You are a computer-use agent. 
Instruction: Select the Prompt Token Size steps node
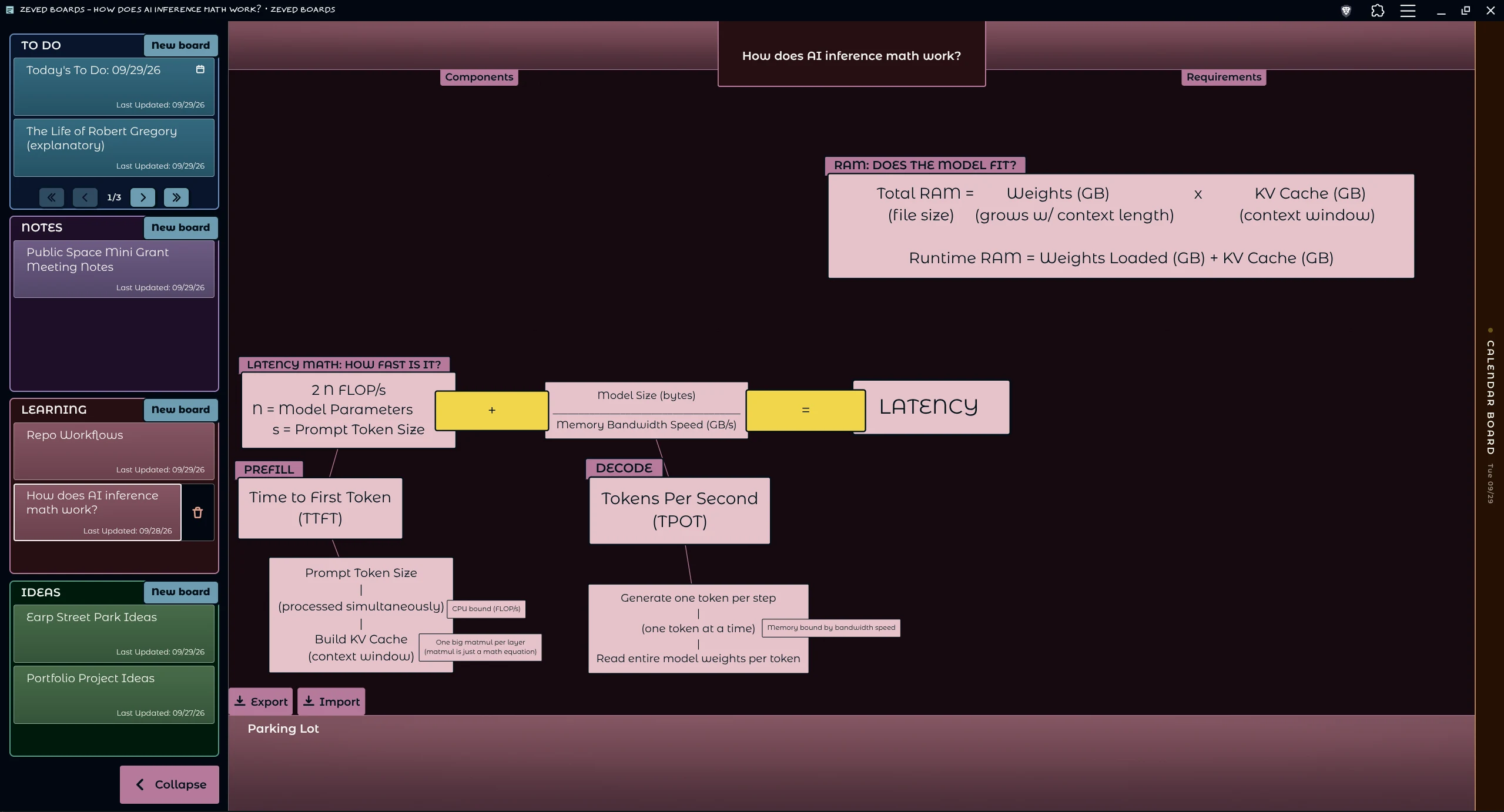361,615
